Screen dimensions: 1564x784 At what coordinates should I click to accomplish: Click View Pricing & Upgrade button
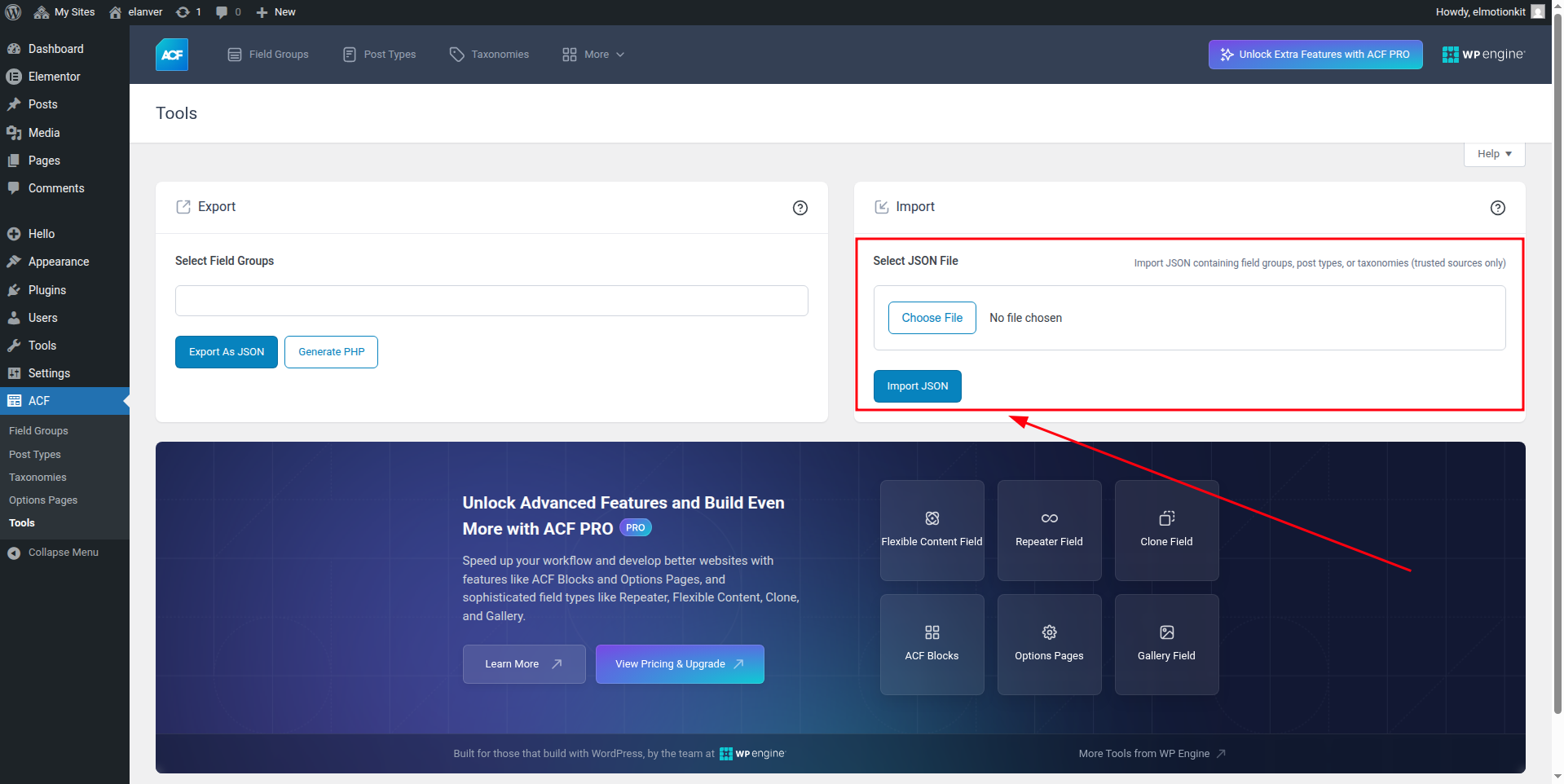click(x=680, y=664)
